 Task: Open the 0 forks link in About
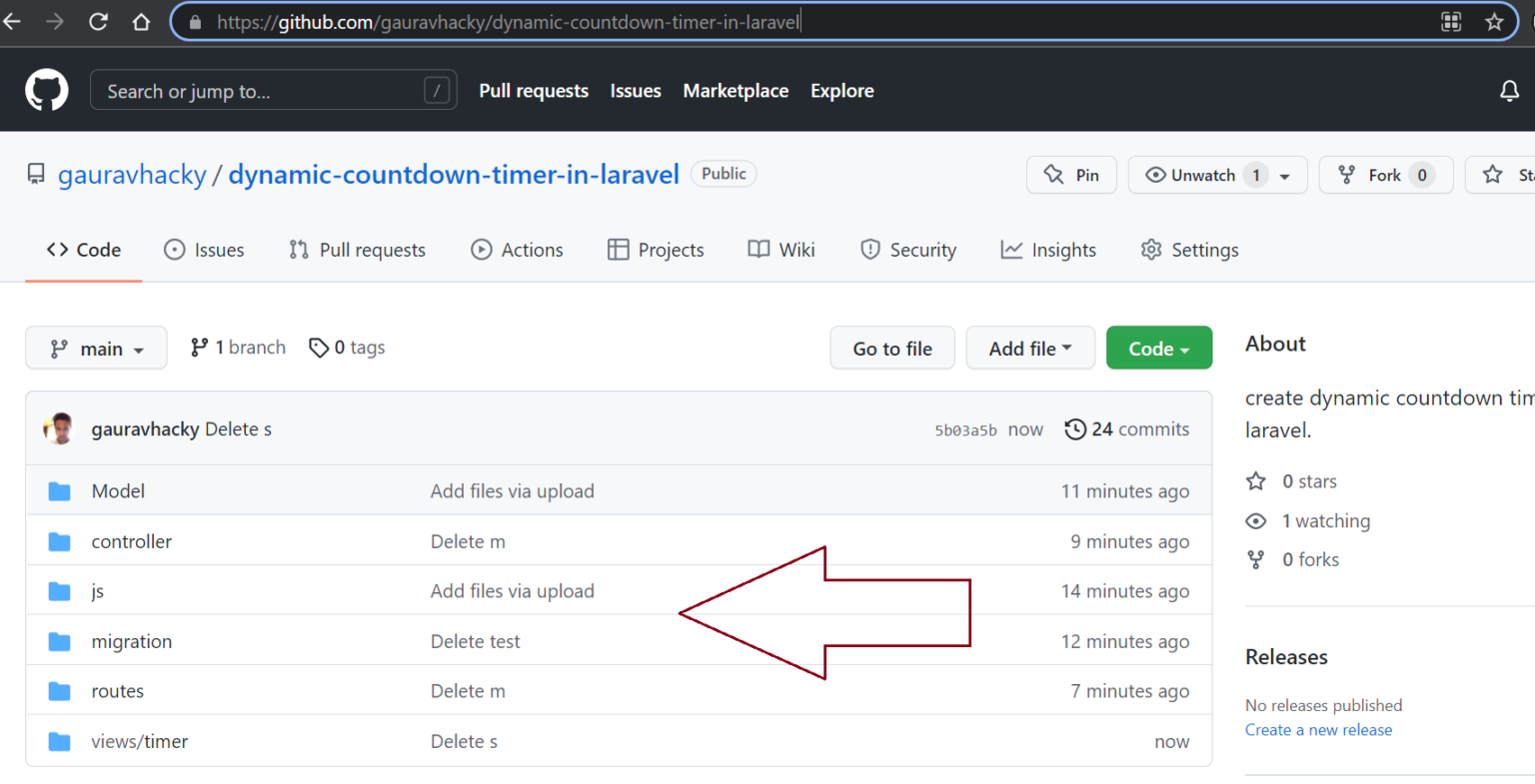pyautogui.click(x=1292, y=560)
